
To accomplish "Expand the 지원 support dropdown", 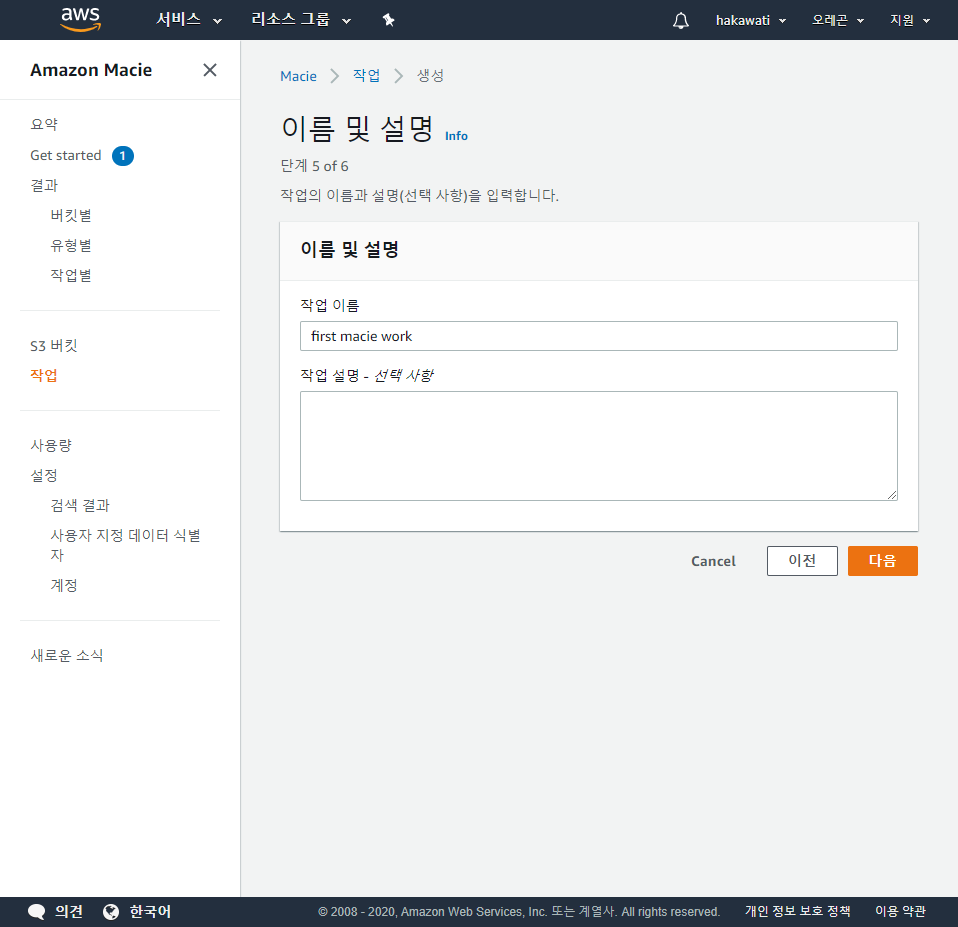I will click(x=910, y=21).
